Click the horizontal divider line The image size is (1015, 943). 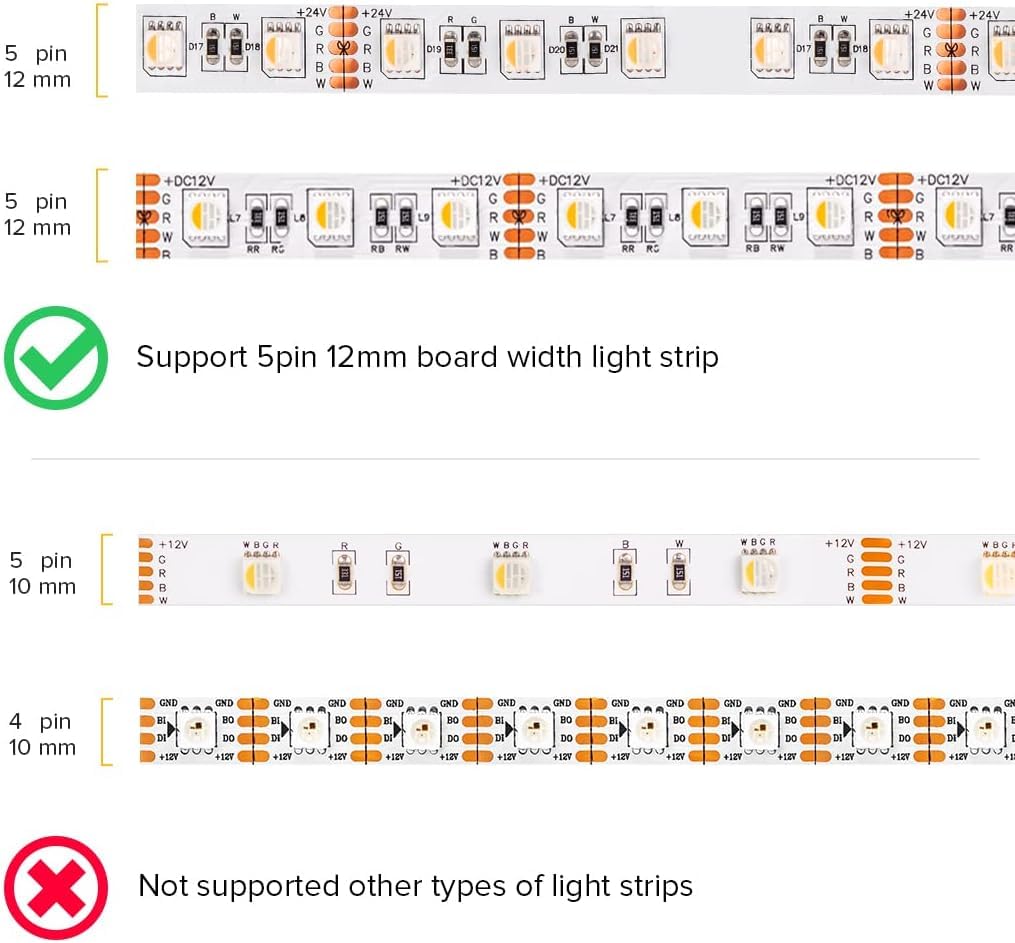[505, 459]
